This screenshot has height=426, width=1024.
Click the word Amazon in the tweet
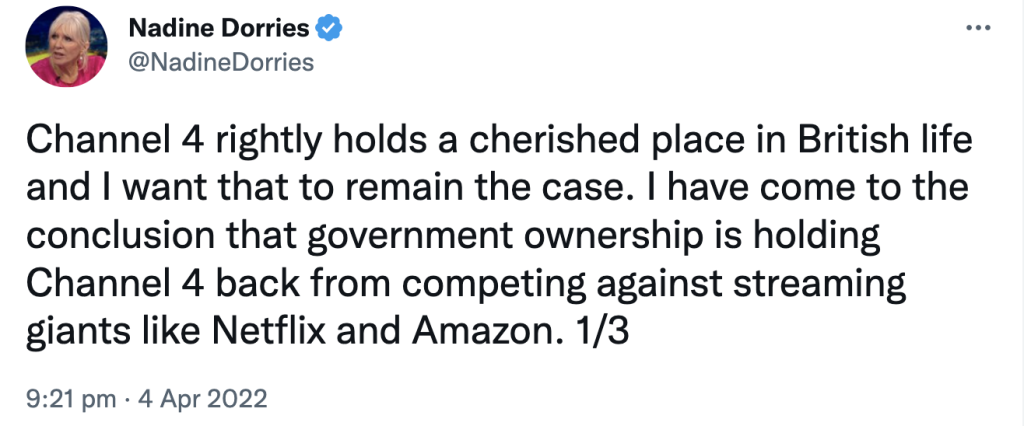481,331
